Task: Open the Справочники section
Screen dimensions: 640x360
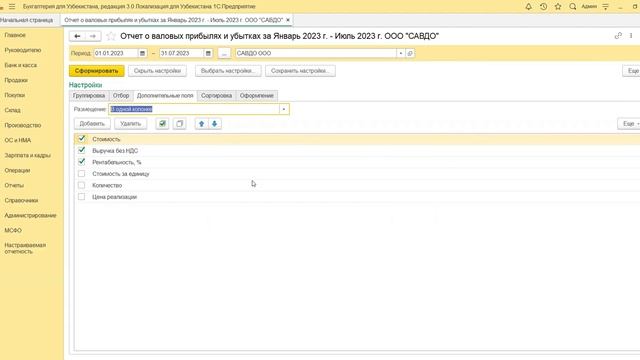Action: point(21,200)
